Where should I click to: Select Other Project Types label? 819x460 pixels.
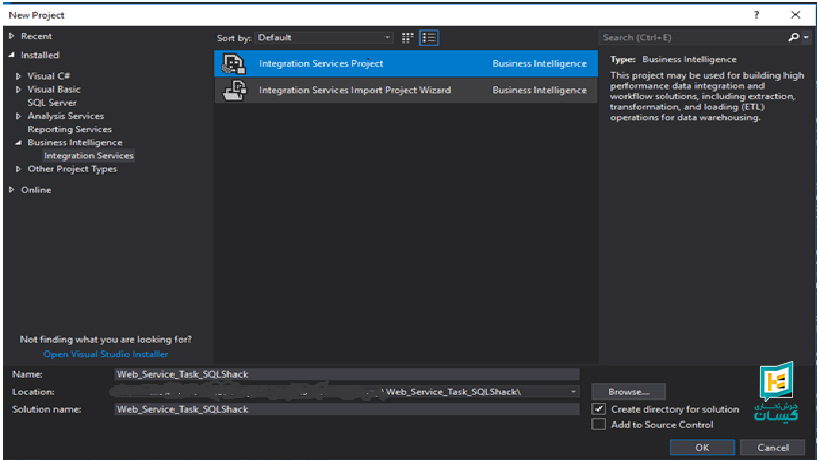tap(72, 169)
